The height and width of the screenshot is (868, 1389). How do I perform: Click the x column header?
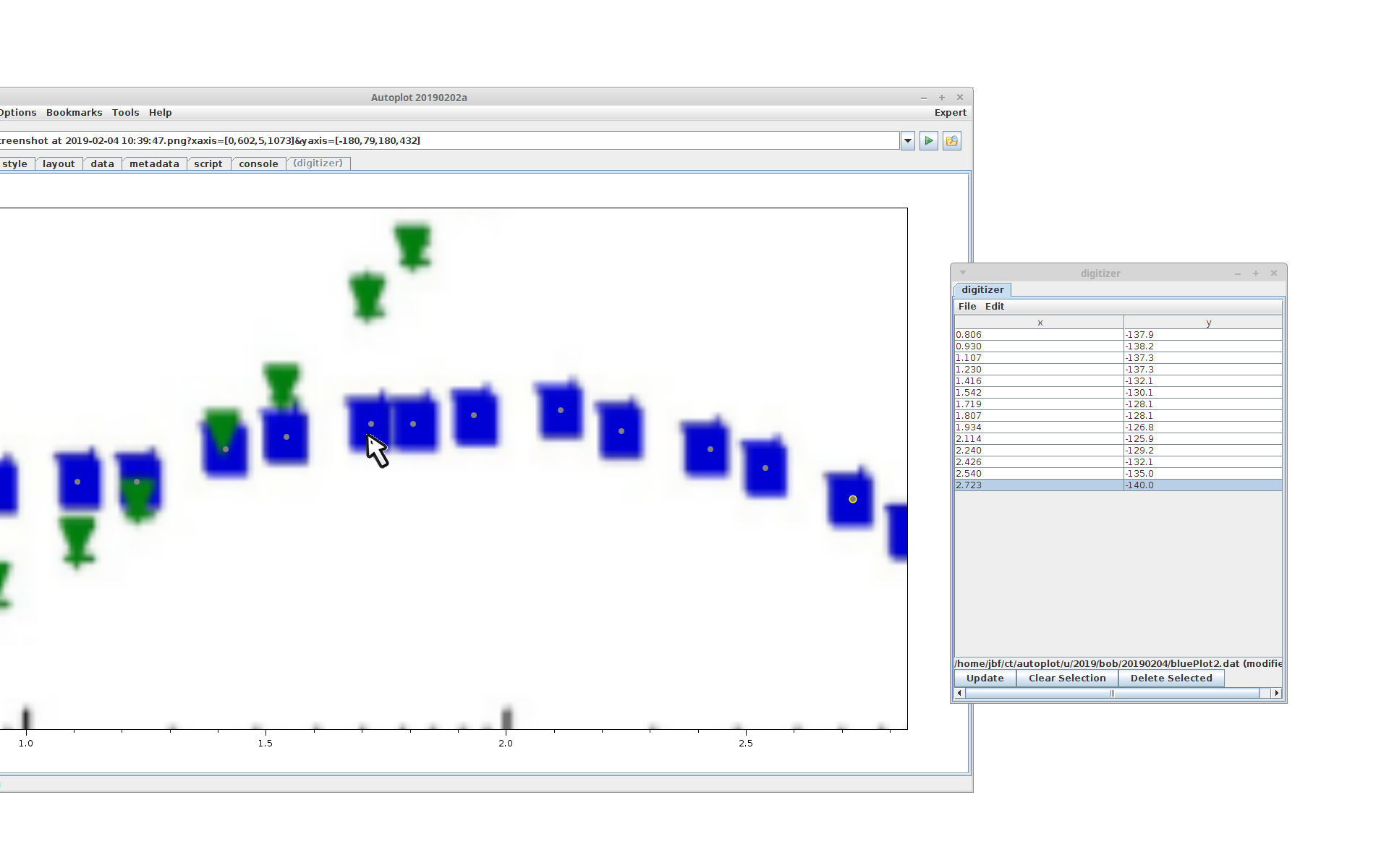[1040, 323]
